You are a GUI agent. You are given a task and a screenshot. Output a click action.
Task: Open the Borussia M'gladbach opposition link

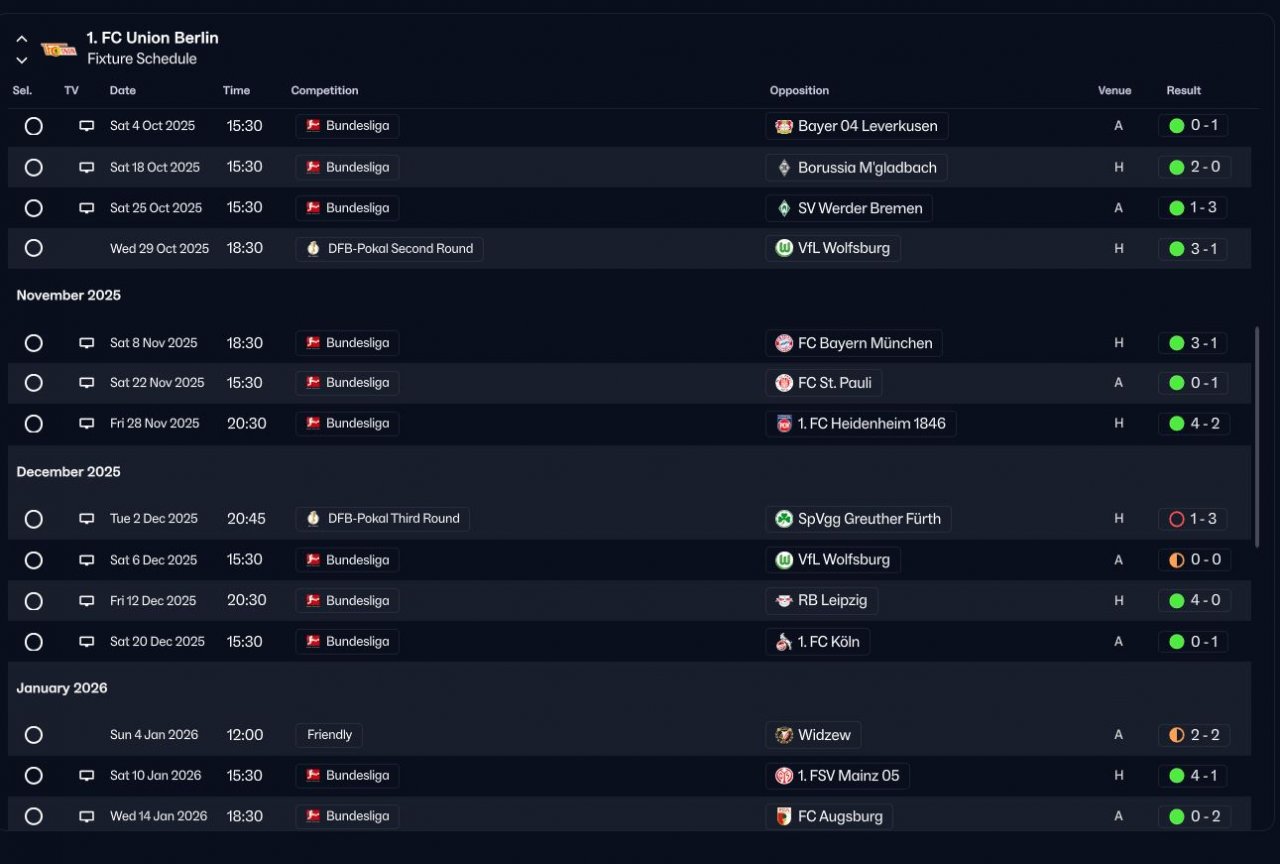coord(866,167)
